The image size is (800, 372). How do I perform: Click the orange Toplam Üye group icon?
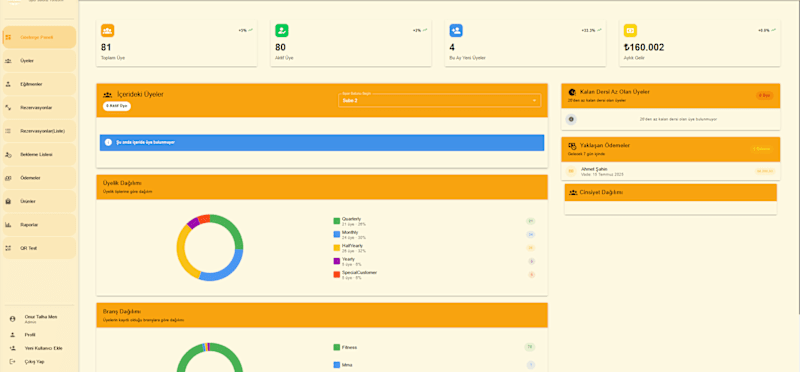coord(107,31)
